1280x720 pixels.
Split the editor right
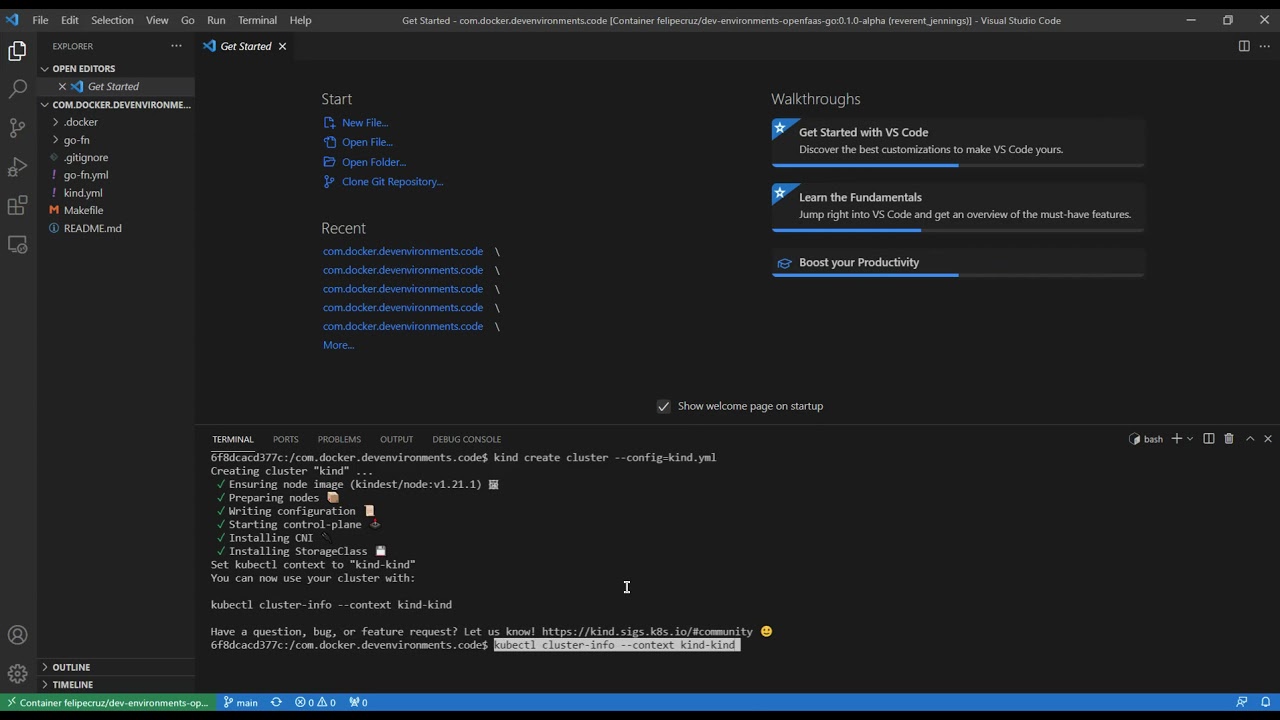pos(1244,46)
